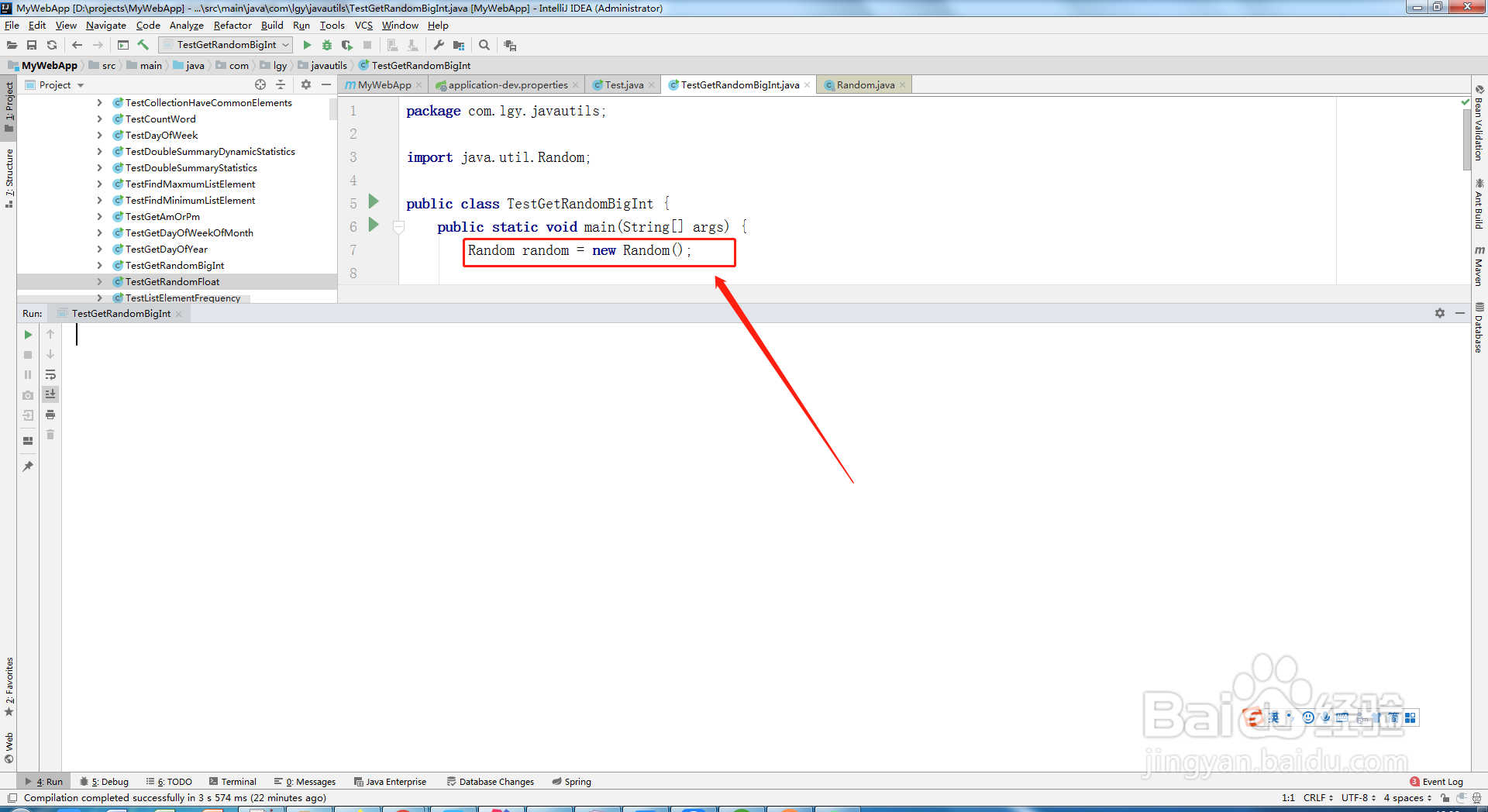The image size is (1488, 812).
Task: Toggle tool window bars in corner
Action: coord(12,798)
